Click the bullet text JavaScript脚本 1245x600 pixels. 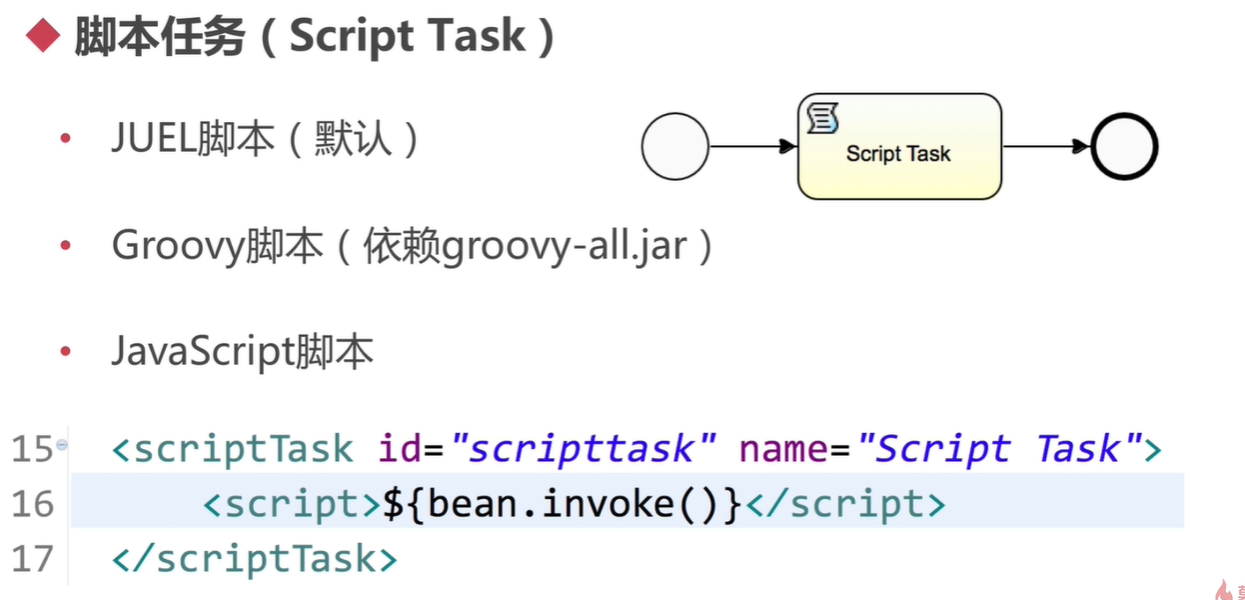[x=242, y=352]
